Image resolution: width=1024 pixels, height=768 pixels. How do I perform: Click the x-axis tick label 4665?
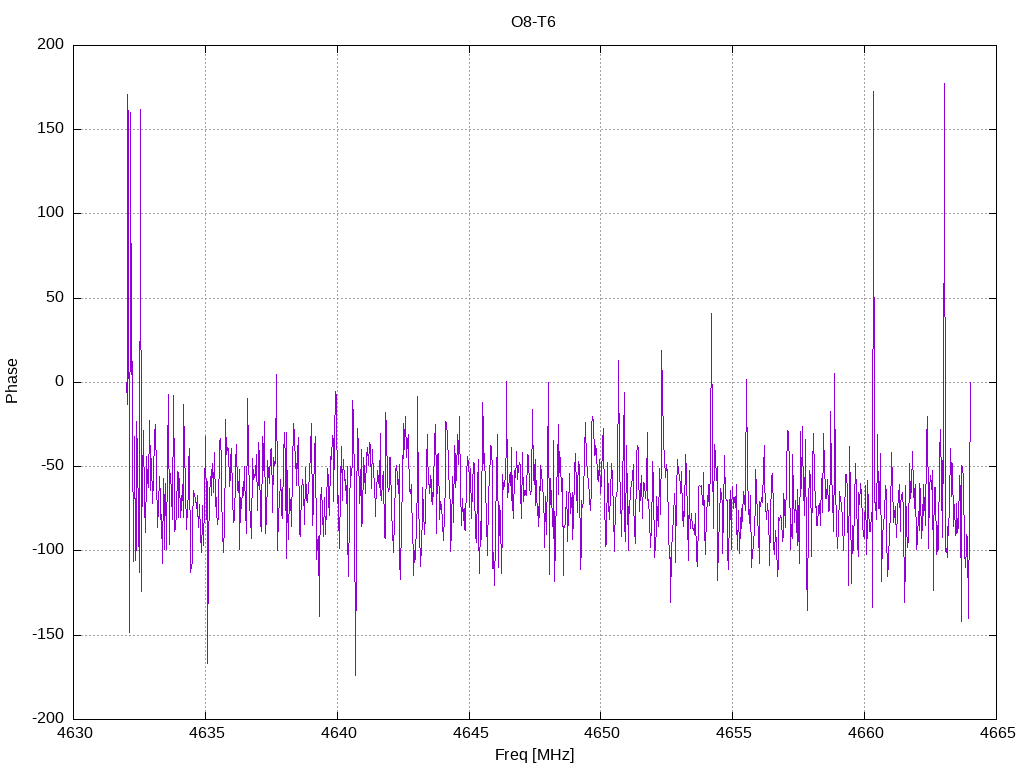pyautogui.click(x=997, y=733)
